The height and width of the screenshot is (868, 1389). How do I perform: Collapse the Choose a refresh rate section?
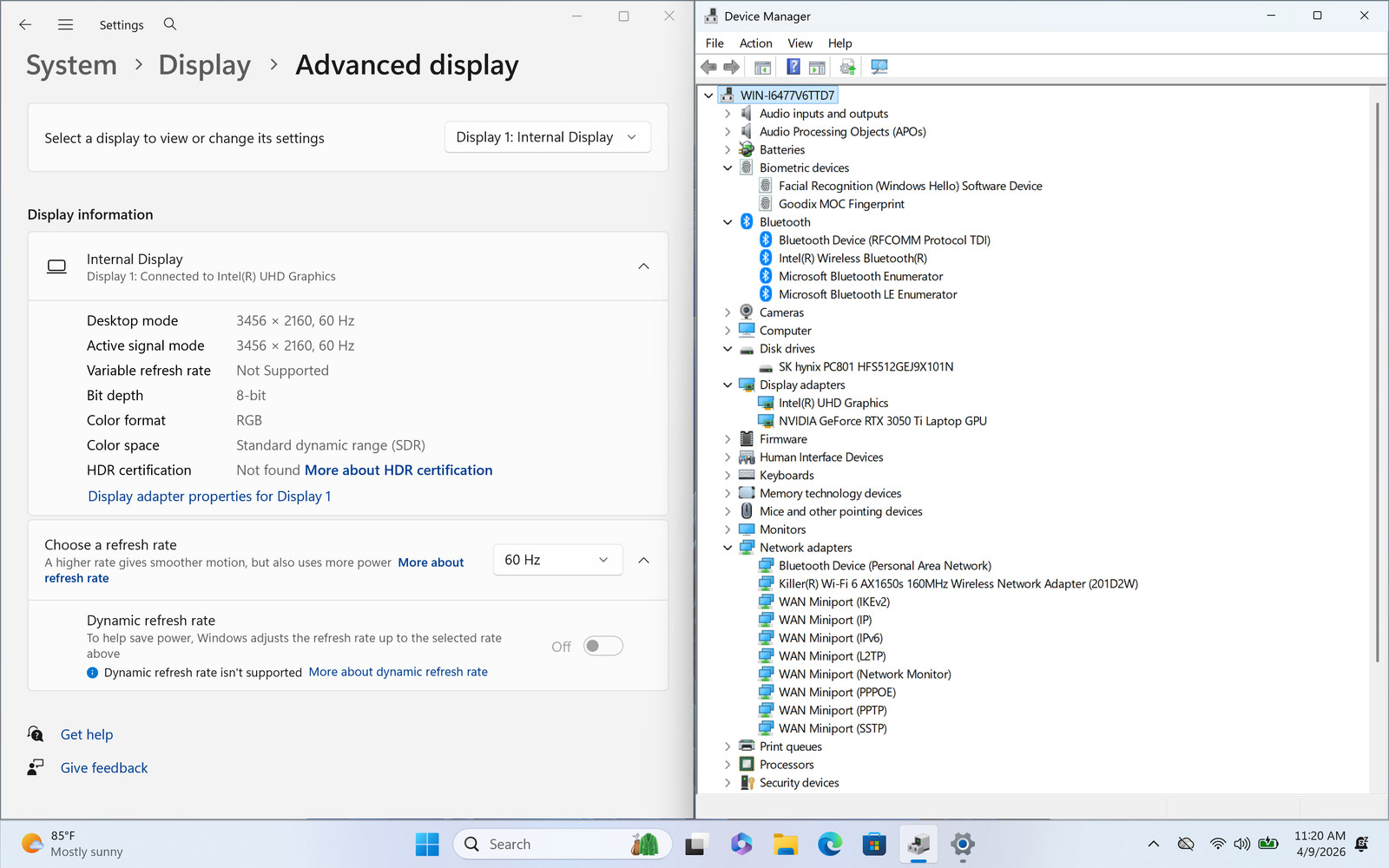point(643,560)
